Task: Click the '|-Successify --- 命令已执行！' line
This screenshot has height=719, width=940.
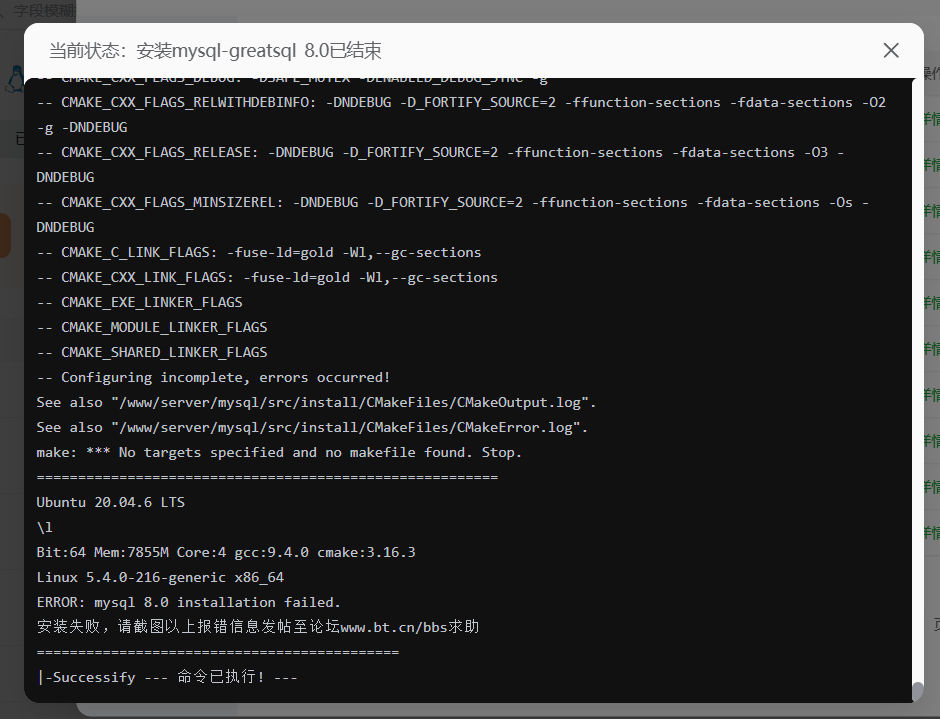Action: pos(167,677)
